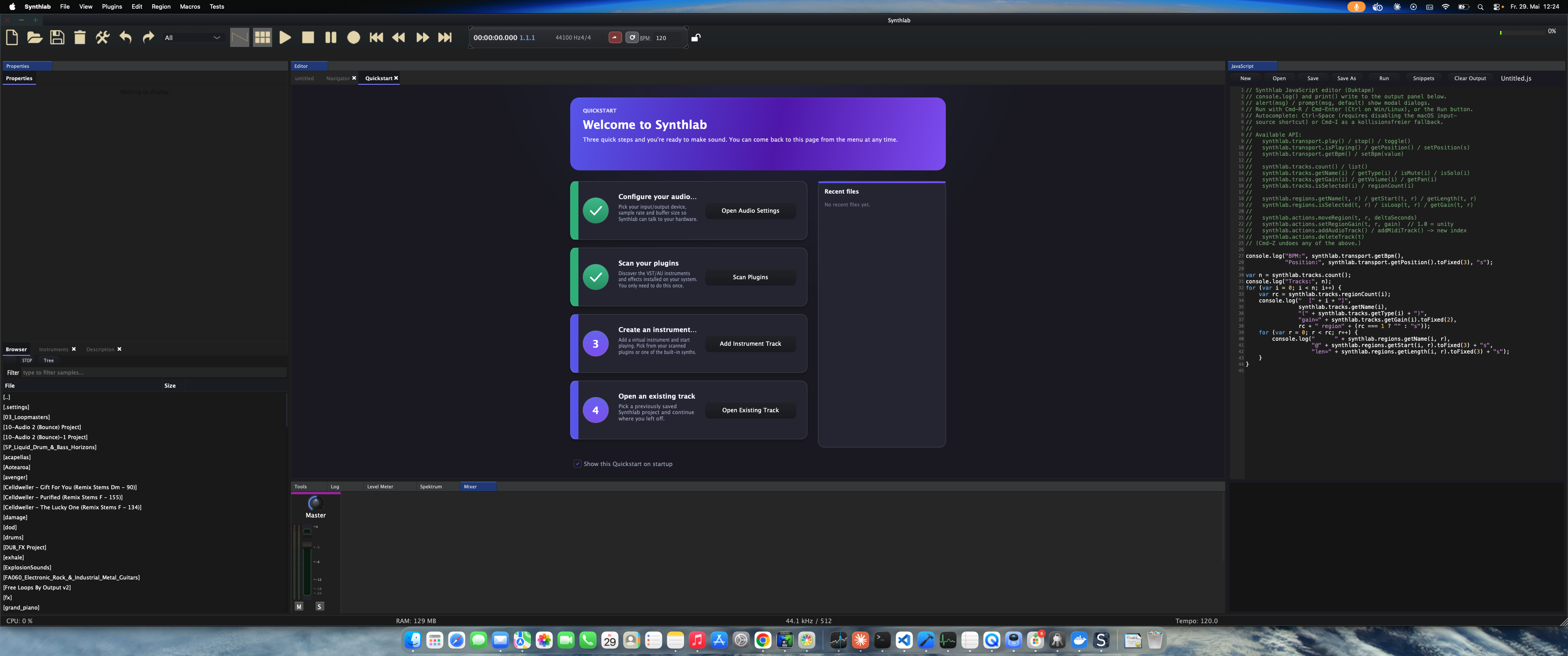This screenshot has width=1568, height=656.
Task: Switch to the Navigator editor tab
Action: click(338, 78)
